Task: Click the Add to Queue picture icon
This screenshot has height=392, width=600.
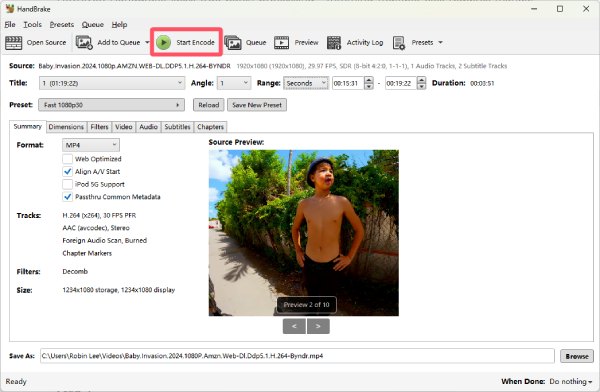Action: [84, 42]
